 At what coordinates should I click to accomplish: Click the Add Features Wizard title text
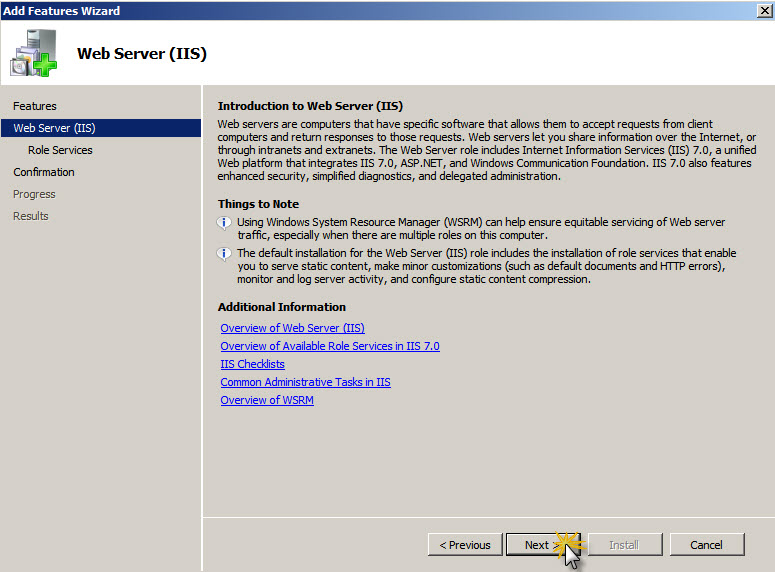tap(62, 10)
